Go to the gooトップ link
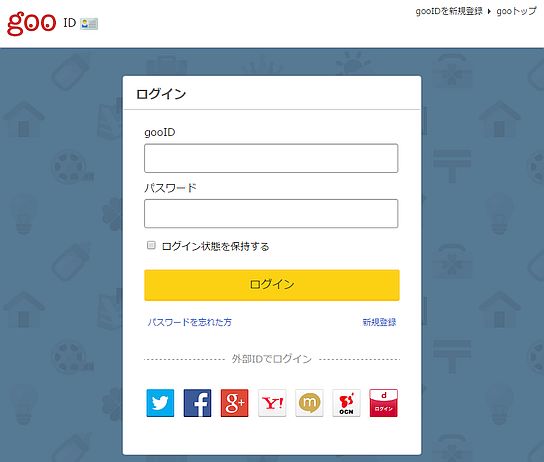Viewport: 544px width, 462px height. point(516,11)
